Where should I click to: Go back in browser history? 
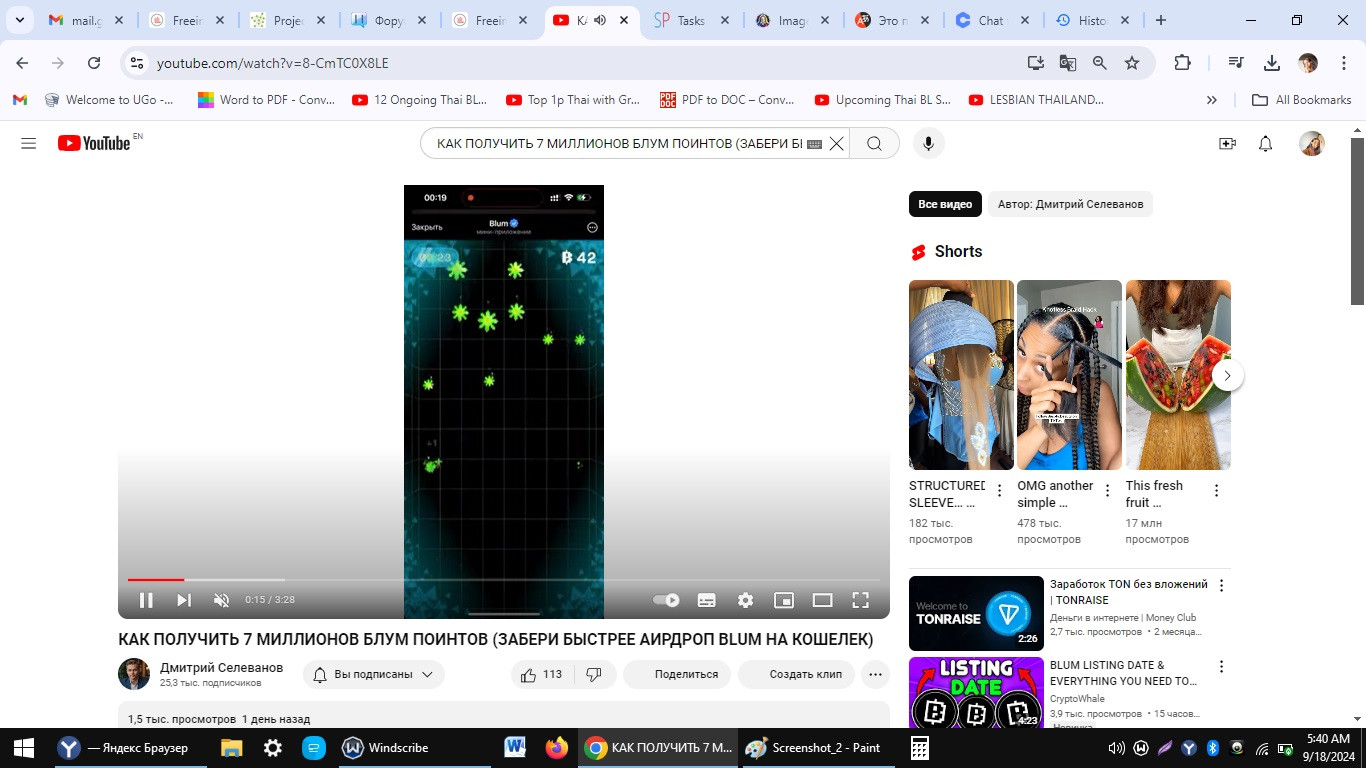click(22, 63)
